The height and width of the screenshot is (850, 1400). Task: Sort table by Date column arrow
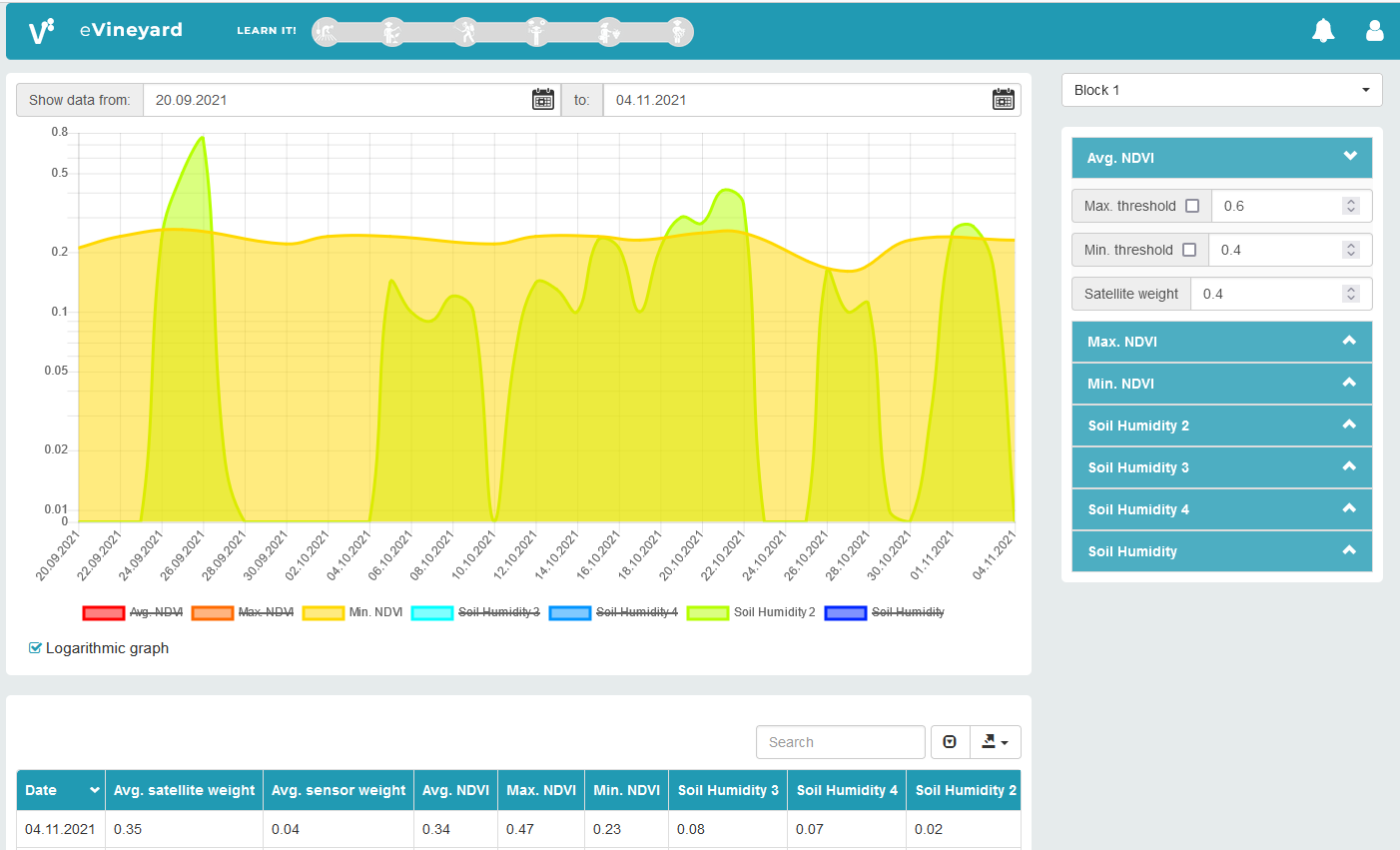pyautogui.click(x=95, y=790)
